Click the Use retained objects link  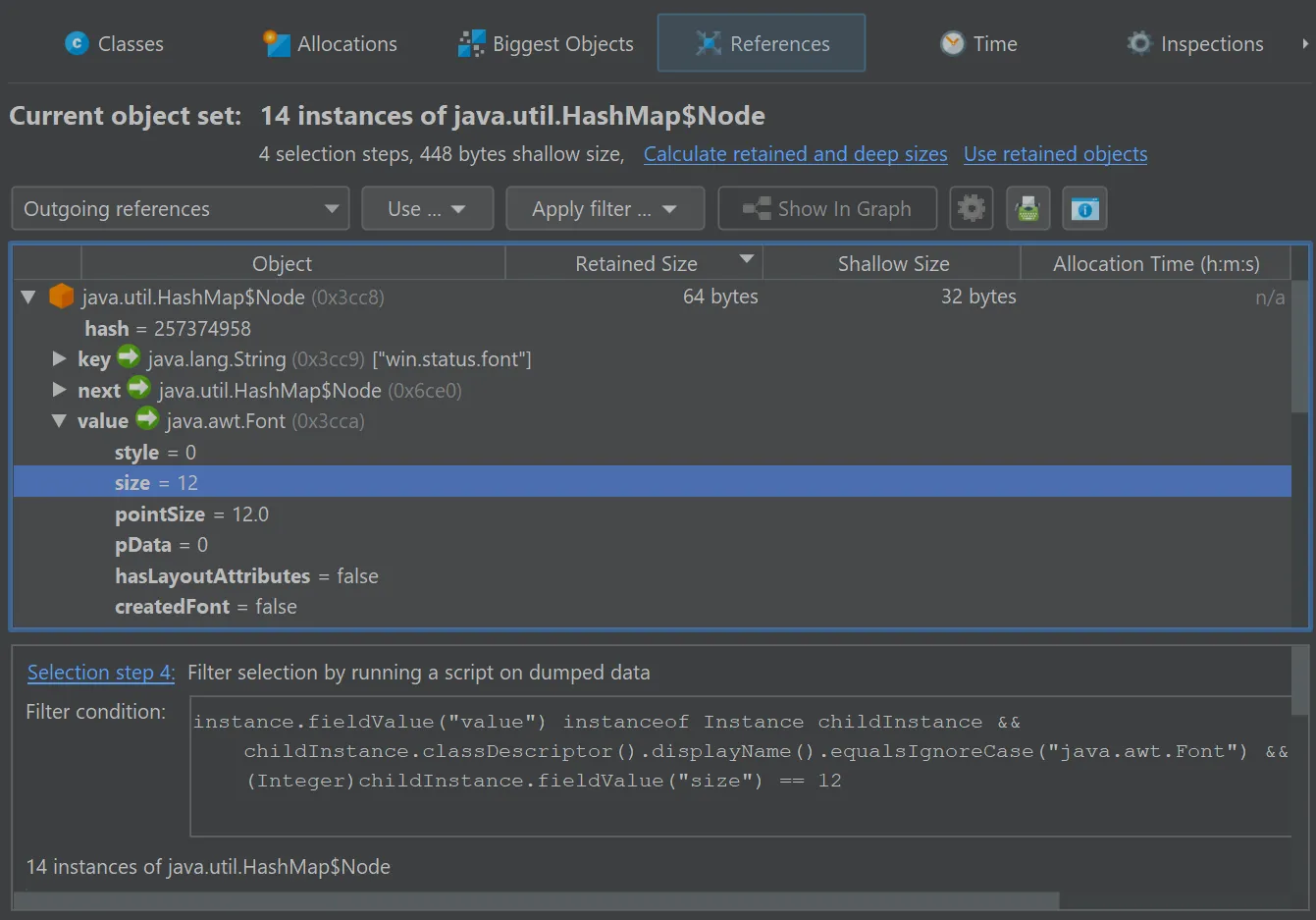[x=1056, y=154]
